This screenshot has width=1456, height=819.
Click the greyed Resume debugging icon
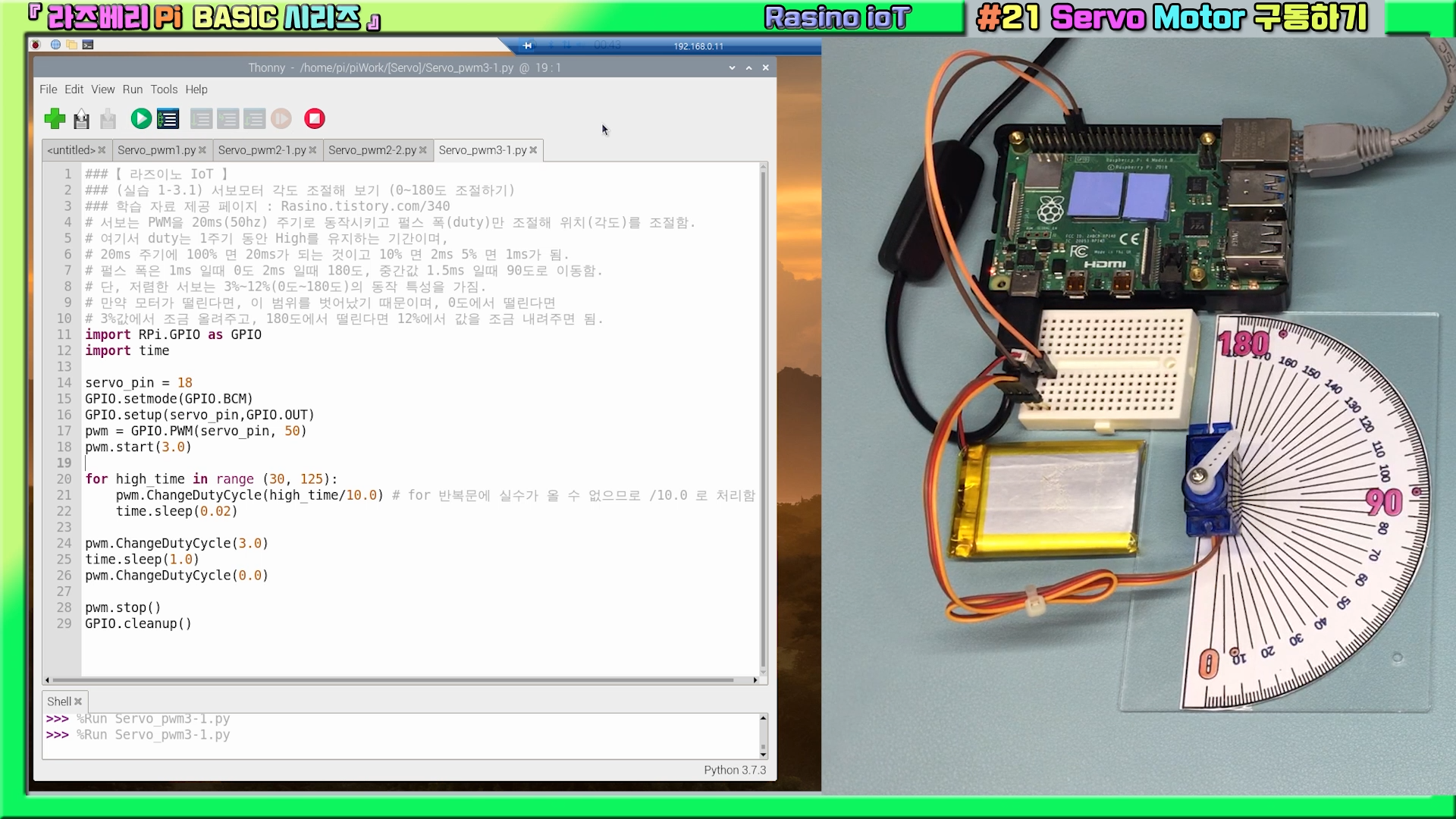(281, 119)
